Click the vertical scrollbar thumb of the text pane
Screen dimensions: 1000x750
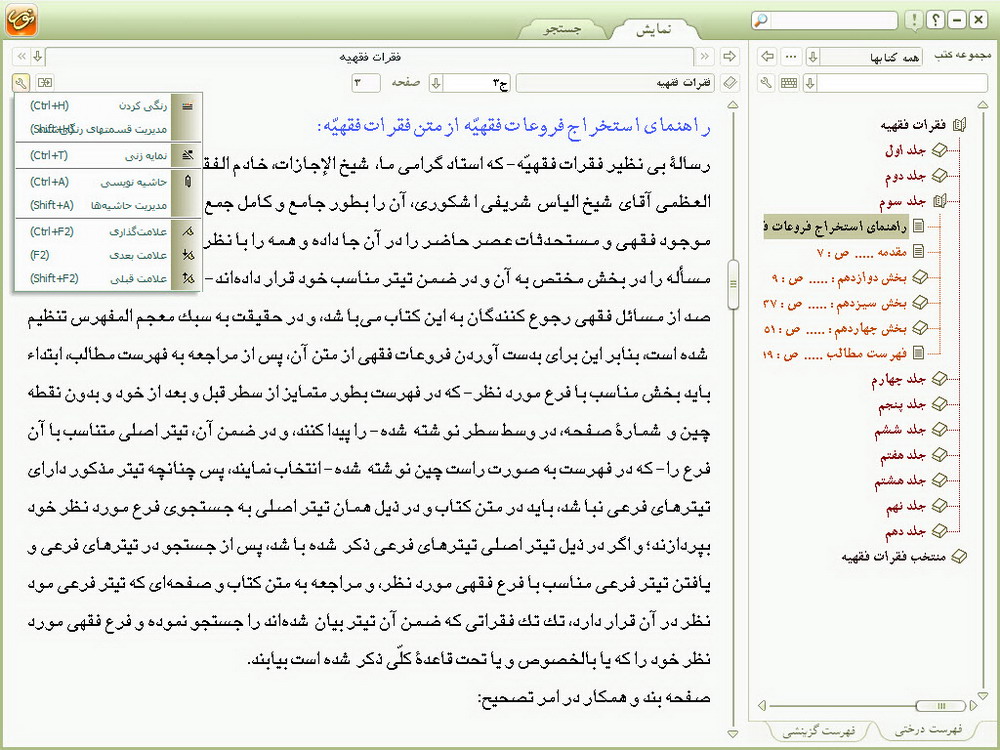point(733,284)
